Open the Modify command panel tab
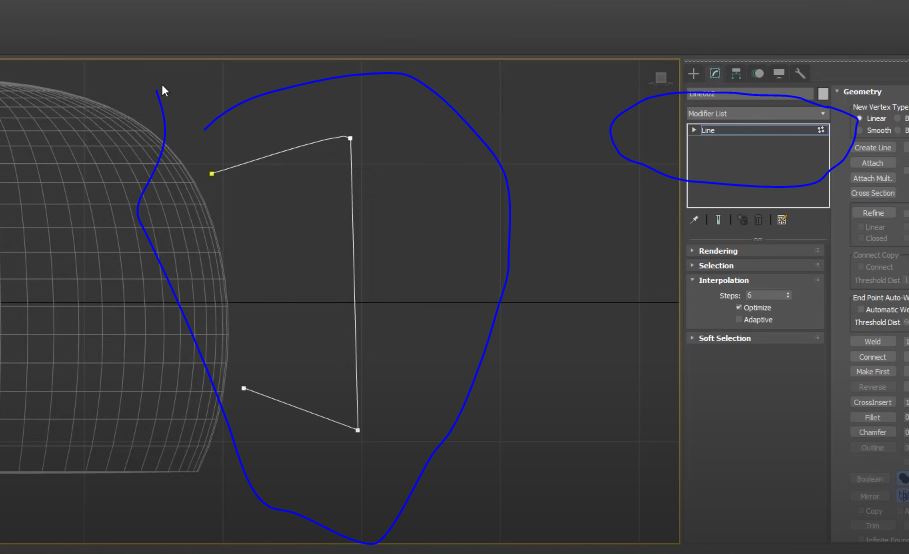 click(x=715, y=74)
